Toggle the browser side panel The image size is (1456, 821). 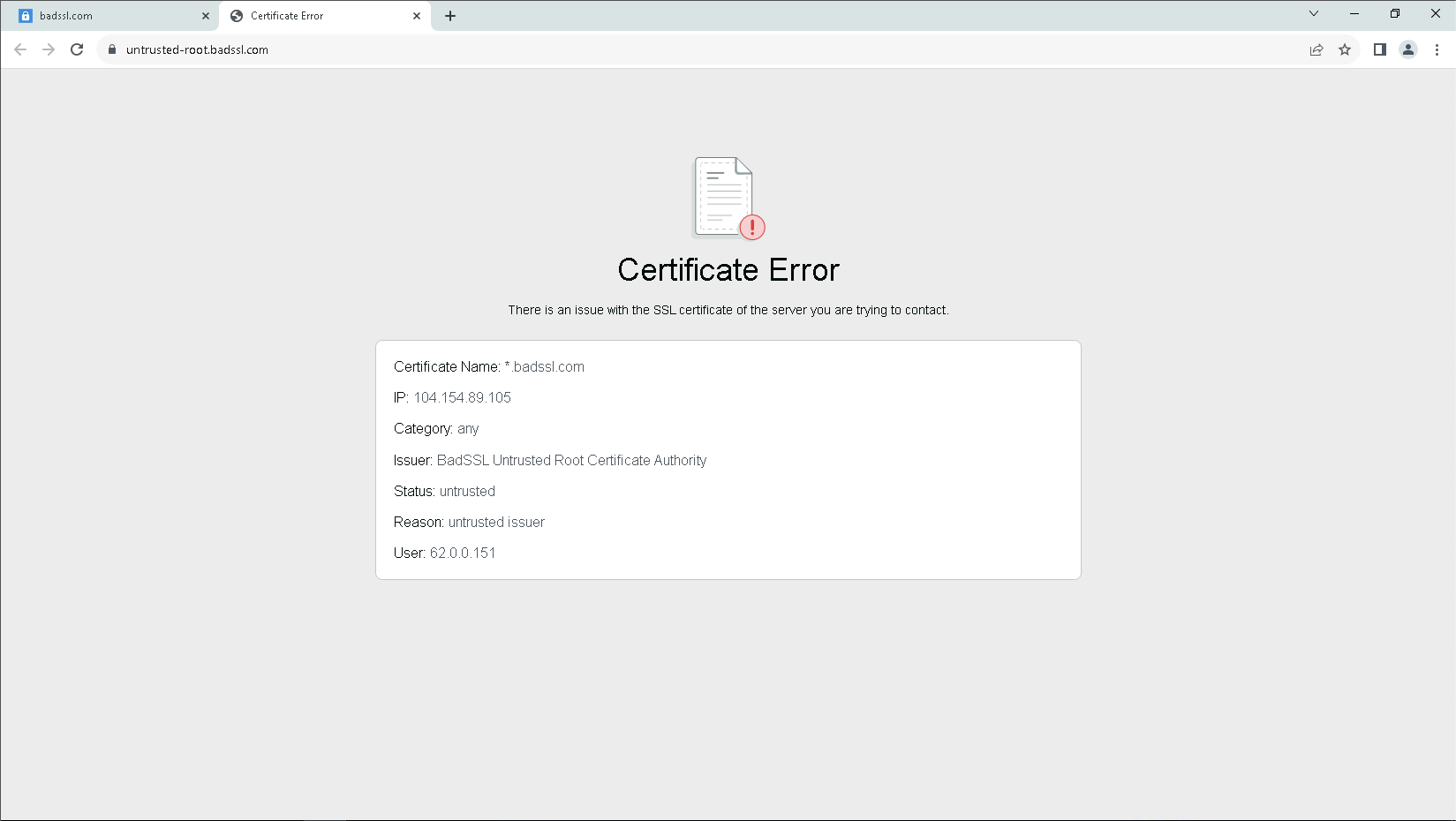pos(1379,49)
